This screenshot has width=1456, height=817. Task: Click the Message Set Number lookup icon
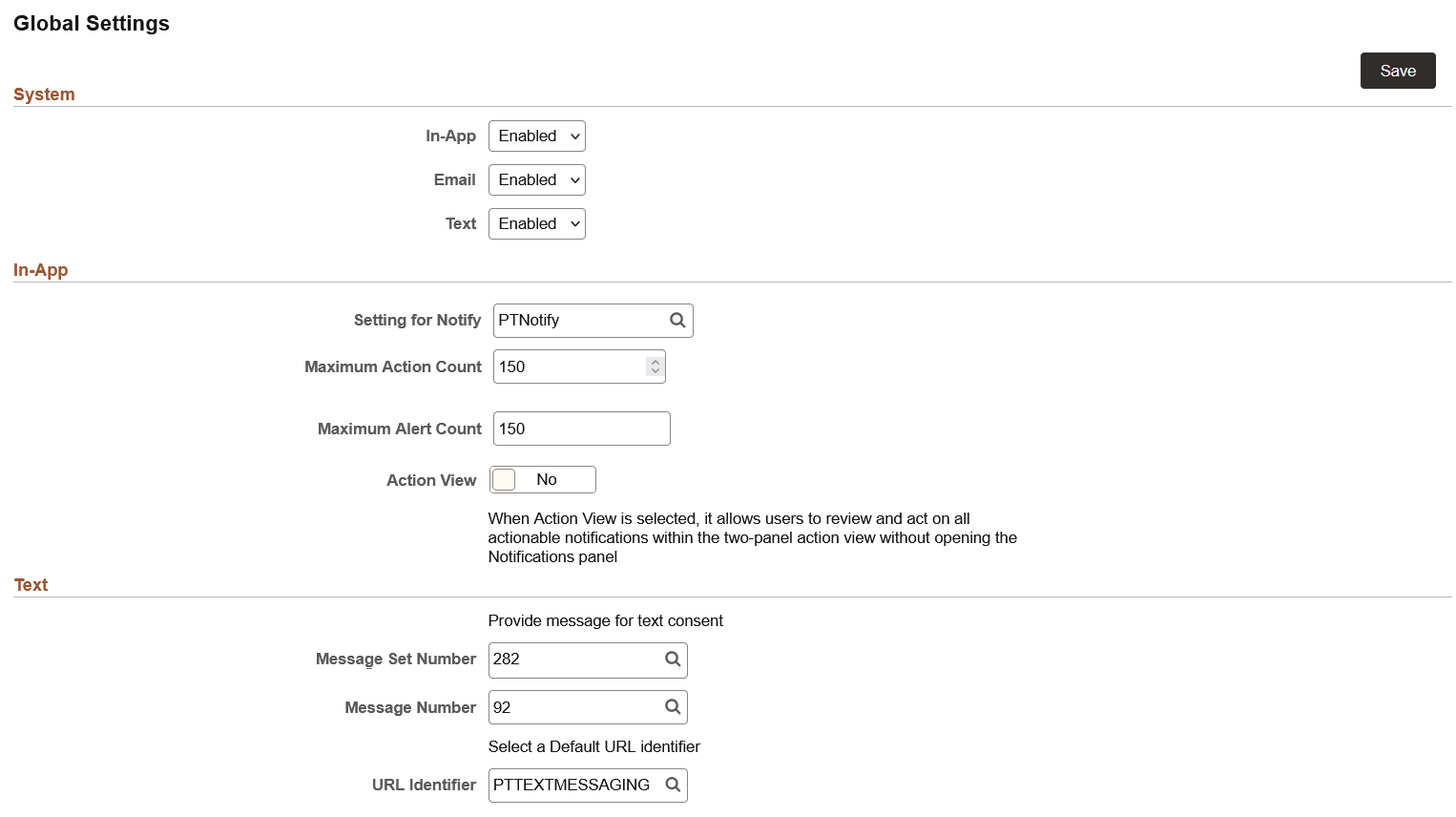(673, 660)
